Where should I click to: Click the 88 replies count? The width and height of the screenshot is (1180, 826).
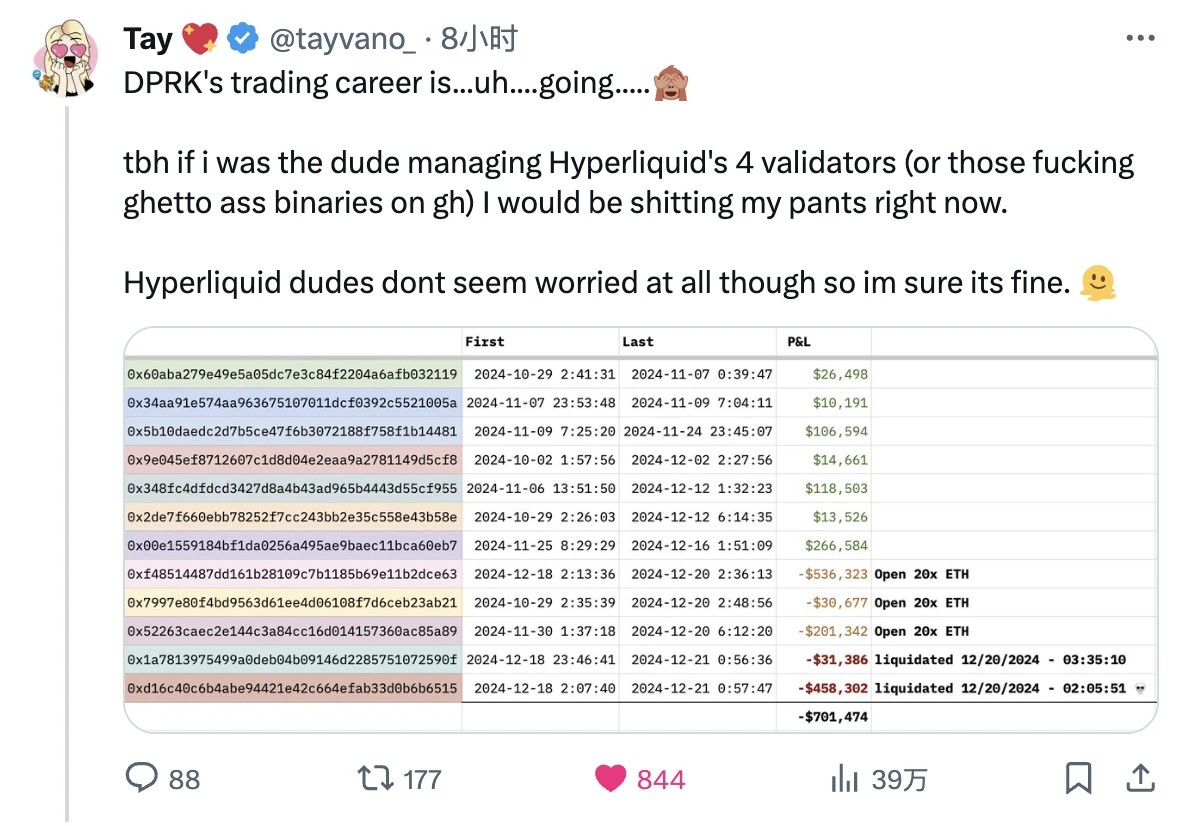[x=184, y=779]
